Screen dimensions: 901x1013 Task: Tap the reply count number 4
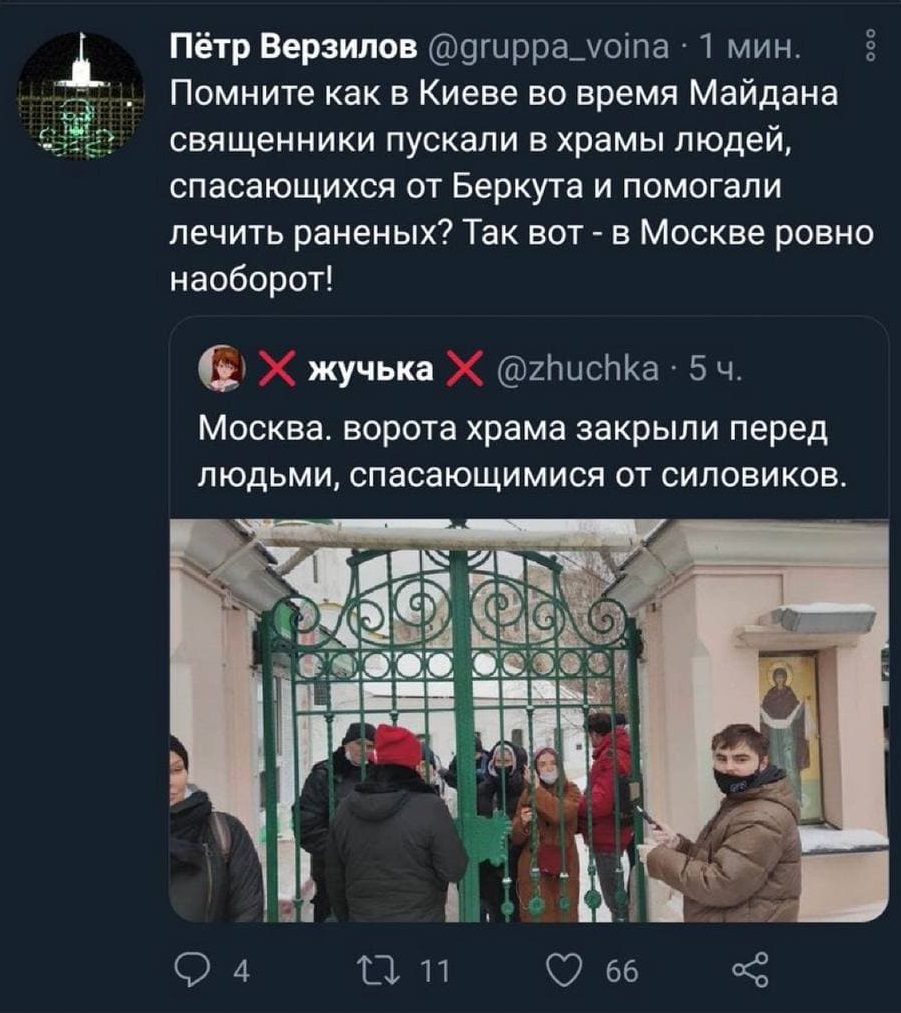coord(241,971)
